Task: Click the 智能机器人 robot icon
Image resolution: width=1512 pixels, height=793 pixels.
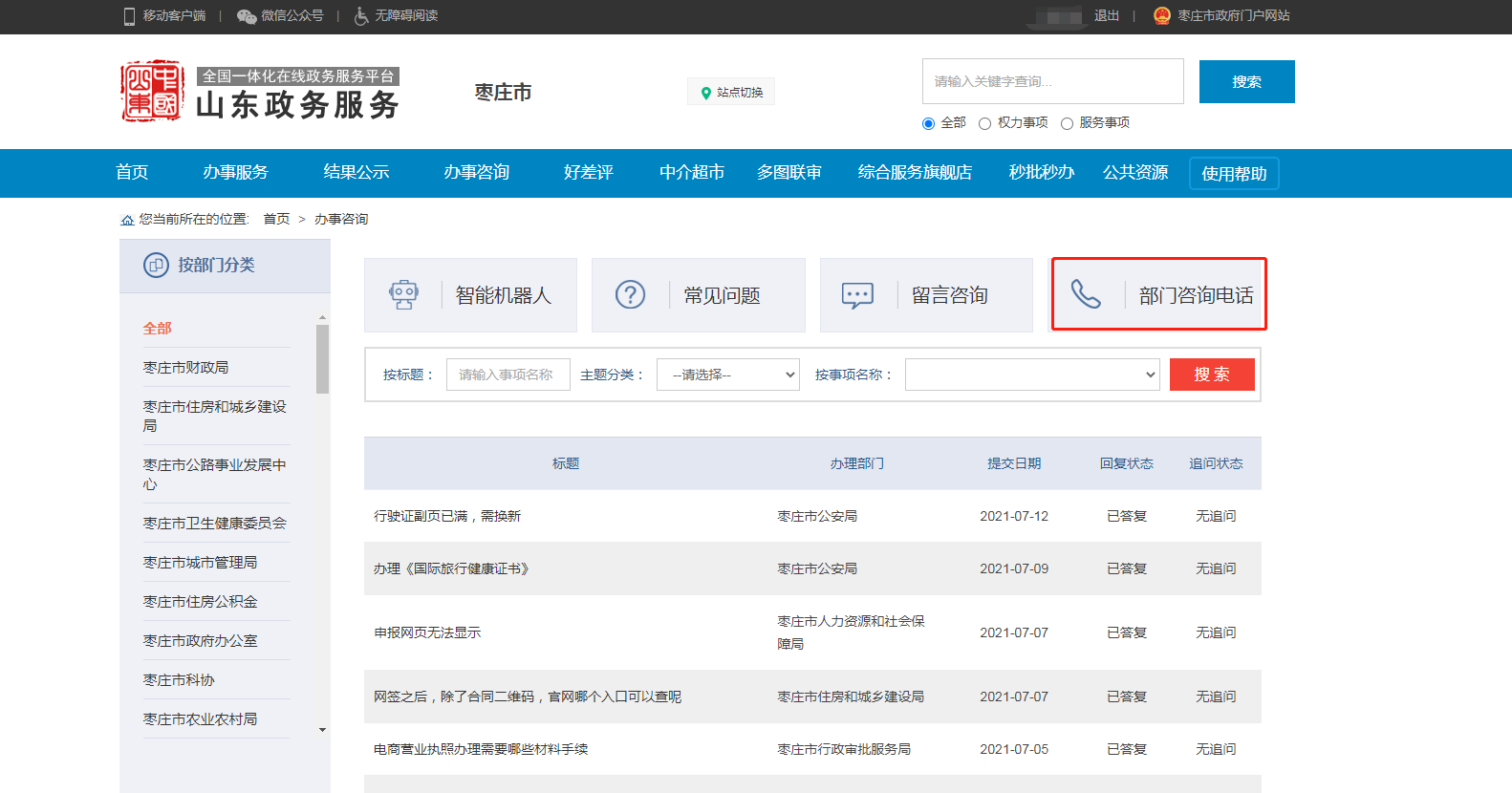Action: pos(403,295)
